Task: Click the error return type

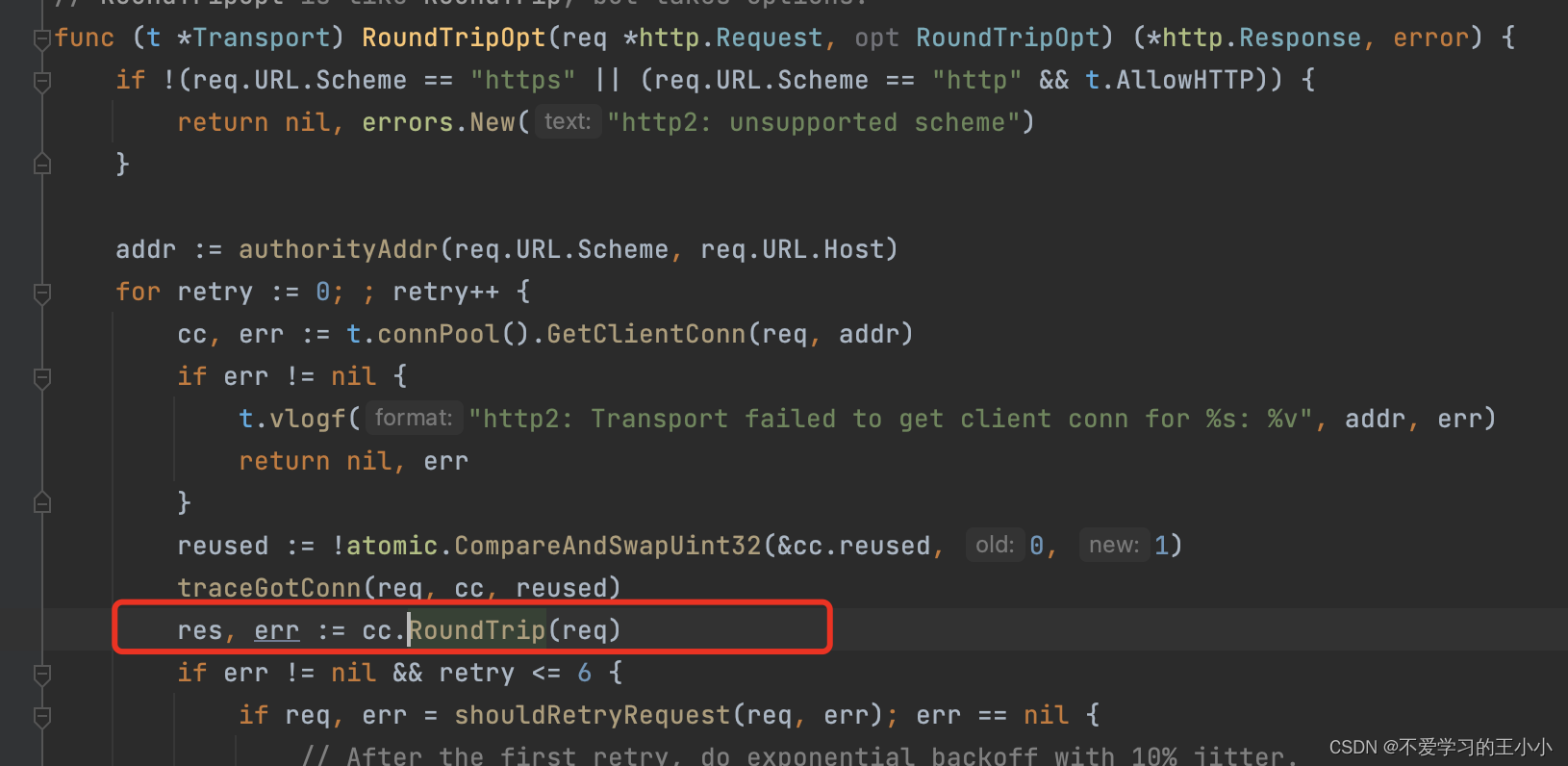Action: click(x=1431, y=38)
